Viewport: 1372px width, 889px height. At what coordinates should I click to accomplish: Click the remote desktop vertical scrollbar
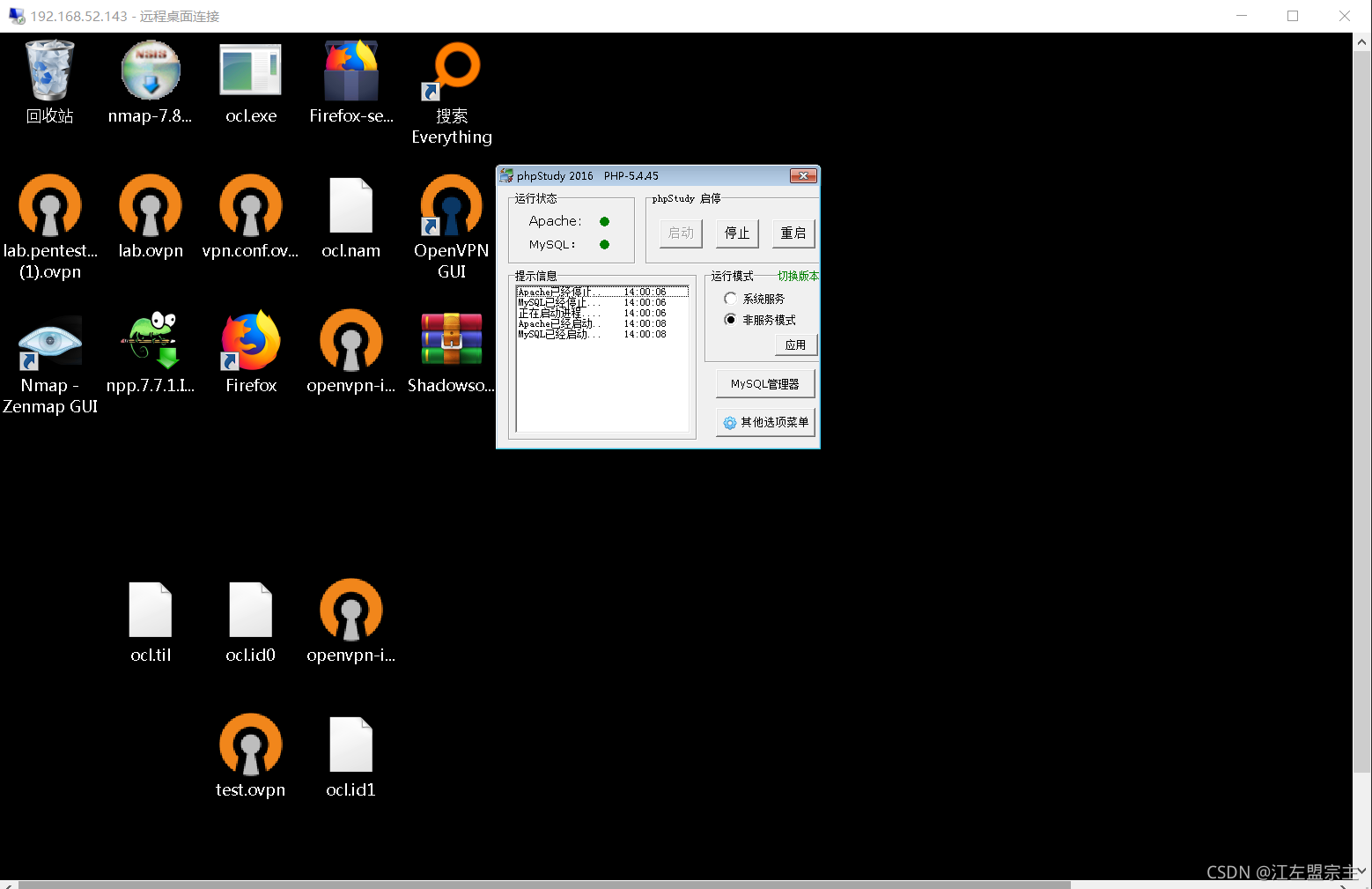pos(1362,412)
